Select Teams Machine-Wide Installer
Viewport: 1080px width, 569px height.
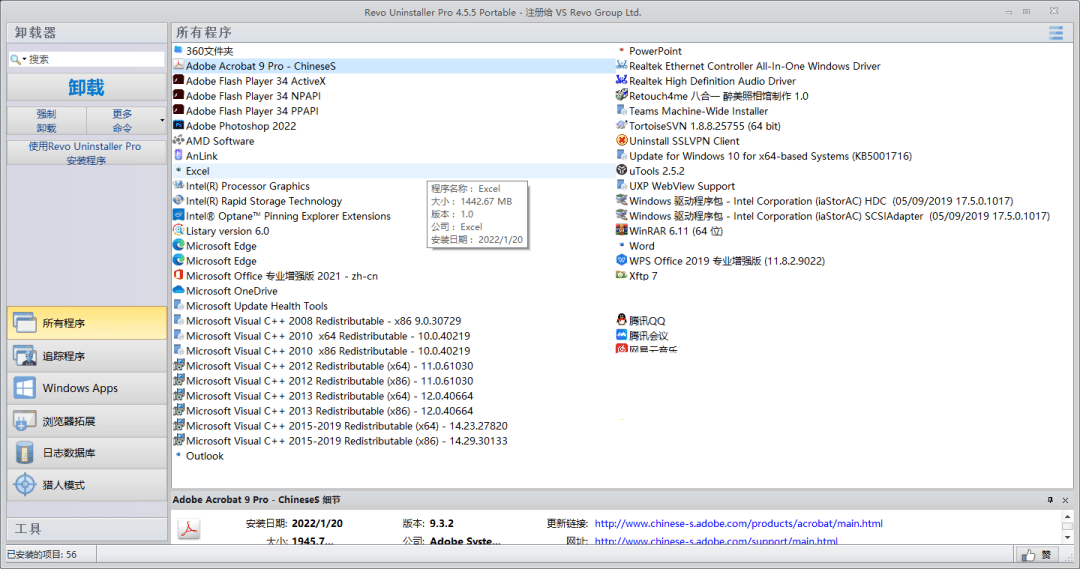(698, 111)
